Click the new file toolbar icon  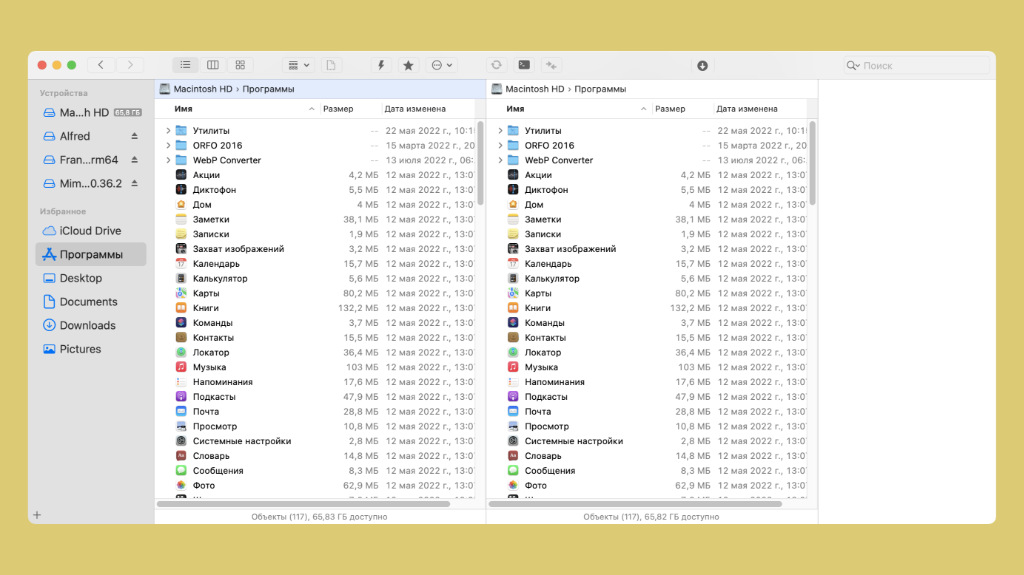tap(330, 65)
